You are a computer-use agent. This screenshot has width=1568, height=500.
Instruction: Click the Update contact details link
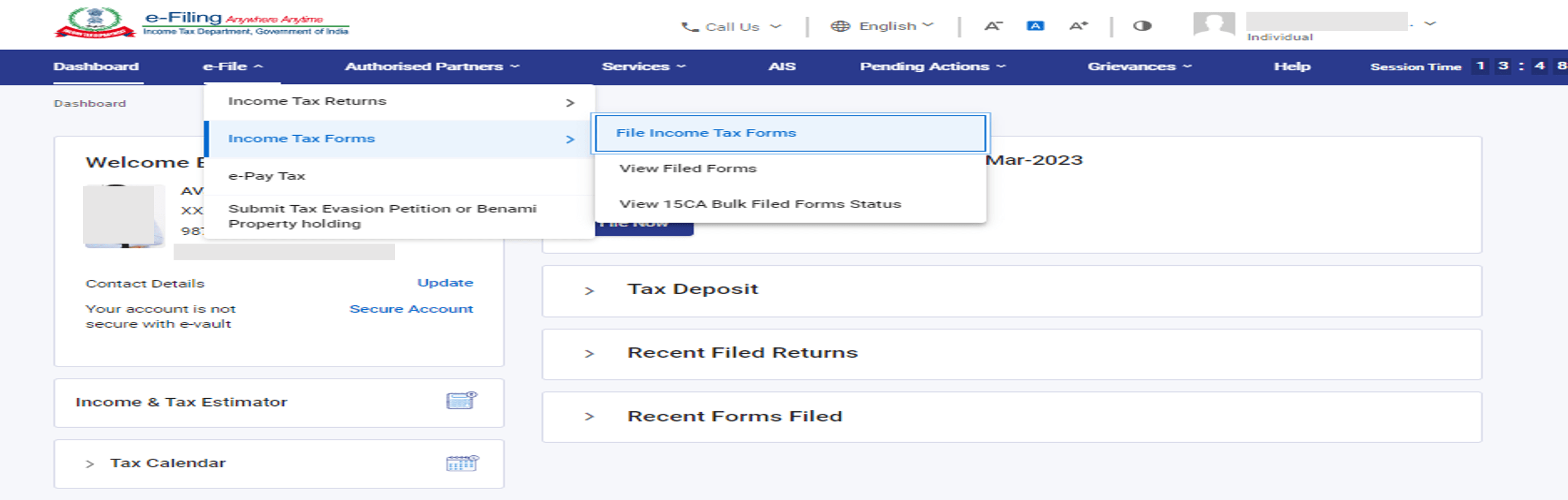(445, 283)
